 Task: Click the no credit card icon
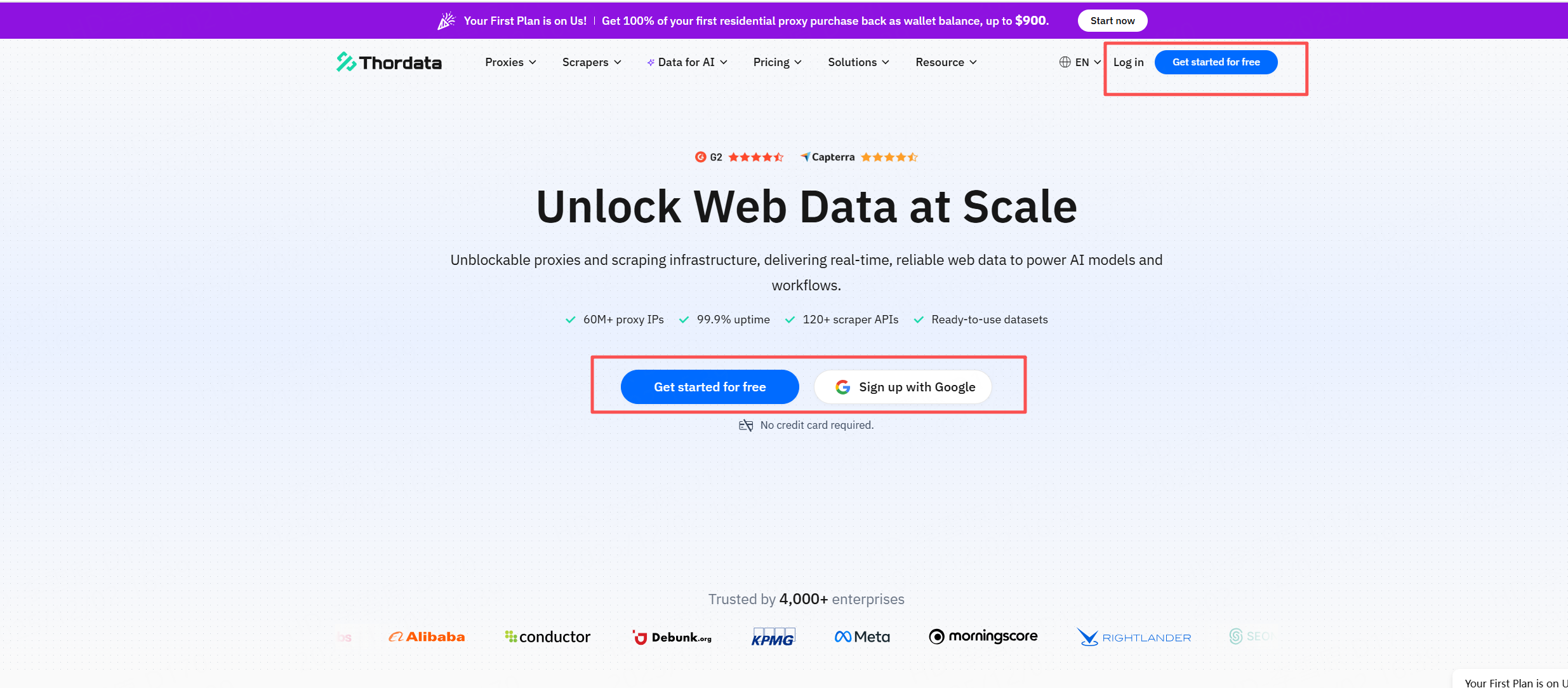(x=746, y=425)
